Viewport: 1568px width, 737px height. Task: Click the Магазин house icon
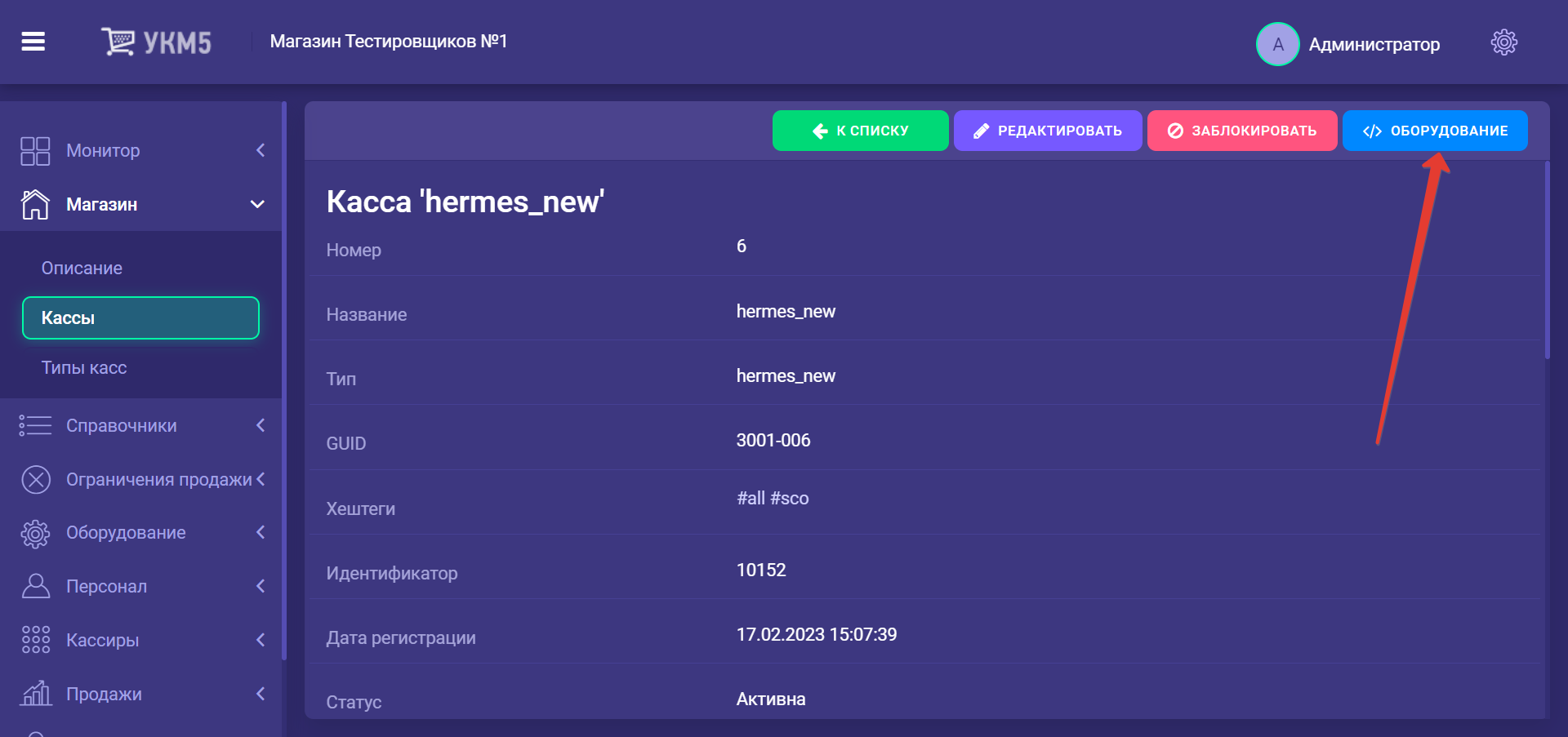35,204
